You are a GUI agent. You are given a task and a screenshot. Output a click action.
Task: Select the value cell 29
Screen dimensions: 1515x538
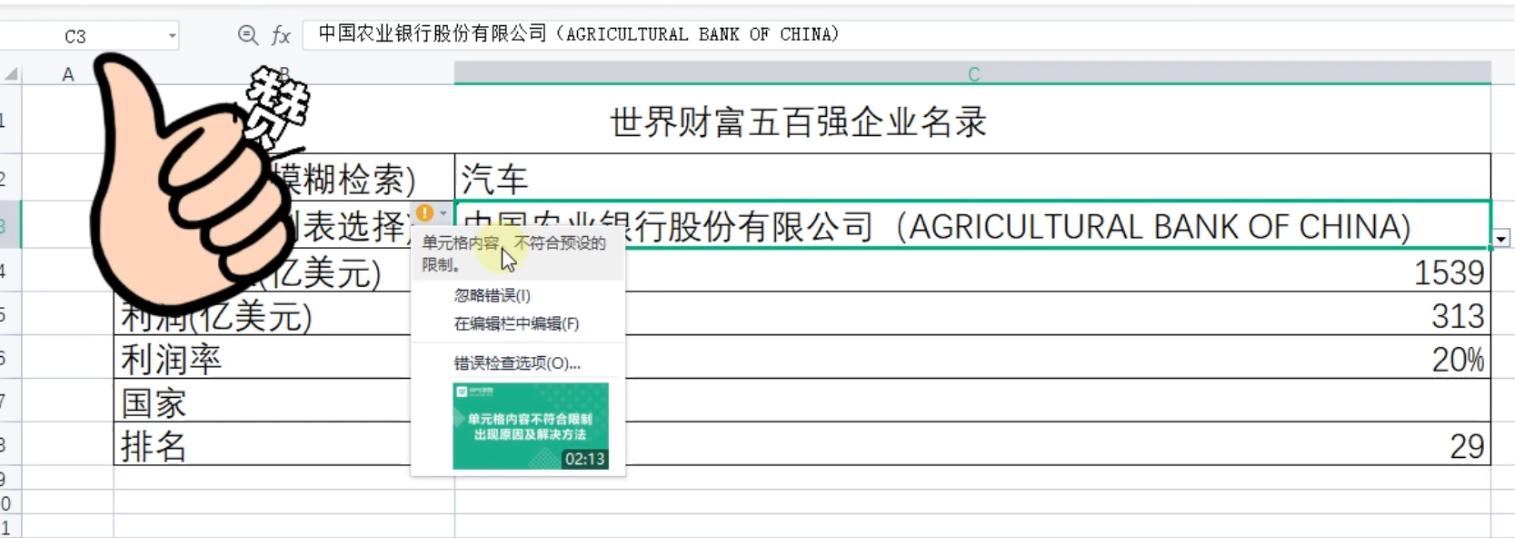[972, 446]
